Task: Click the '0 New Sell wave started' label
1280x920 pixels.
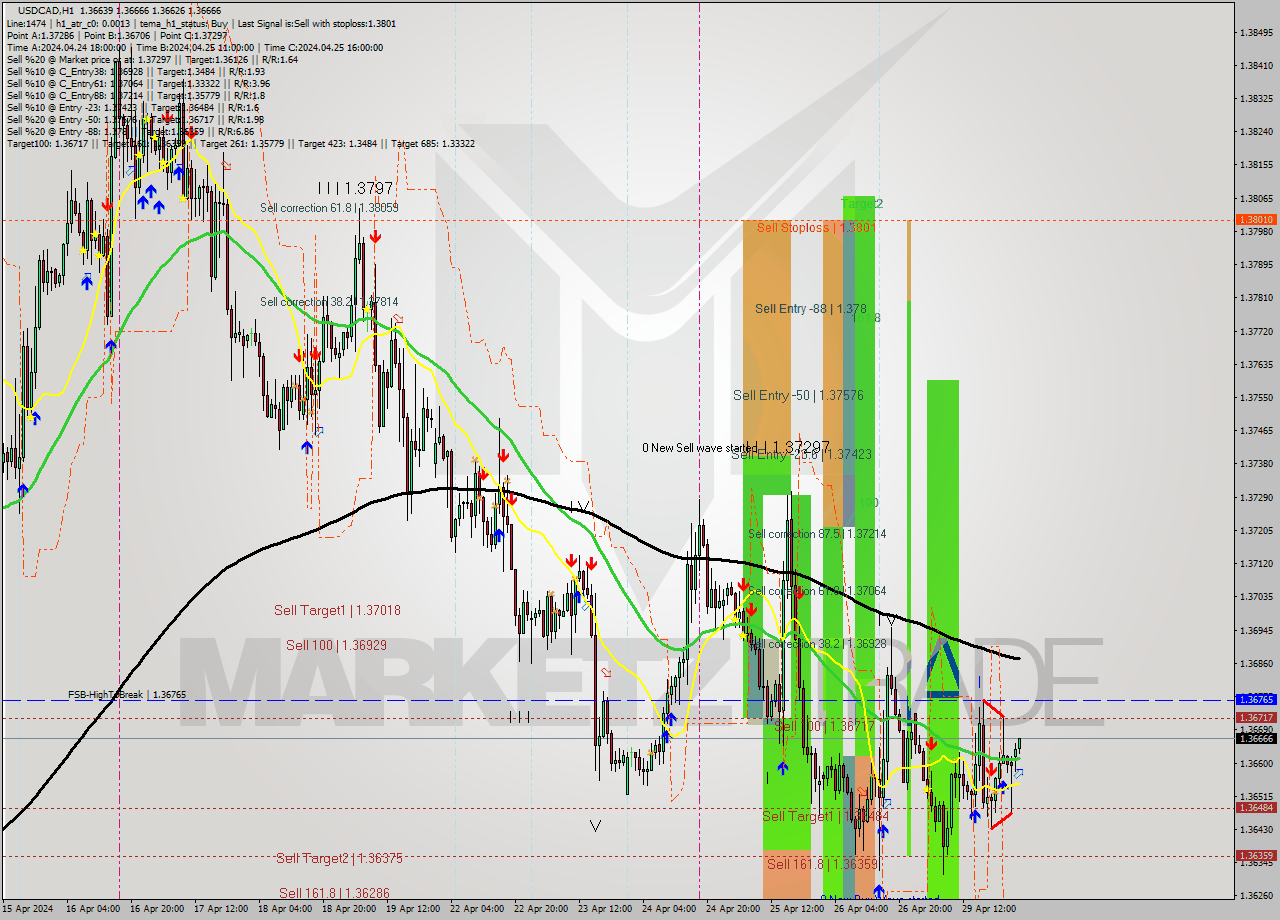Action: (x=699, y=448)
